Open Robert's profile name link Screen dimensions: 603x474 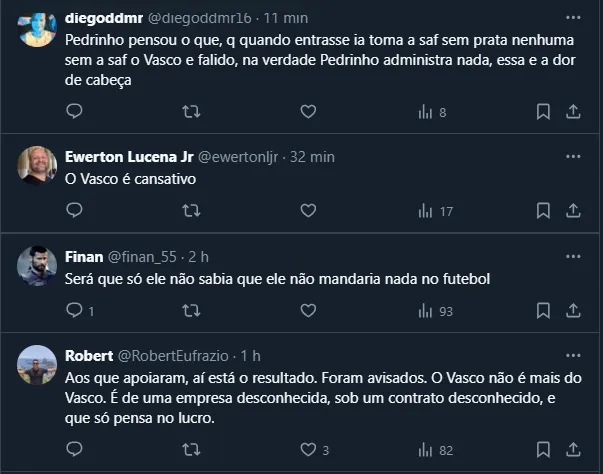[89, 355]
